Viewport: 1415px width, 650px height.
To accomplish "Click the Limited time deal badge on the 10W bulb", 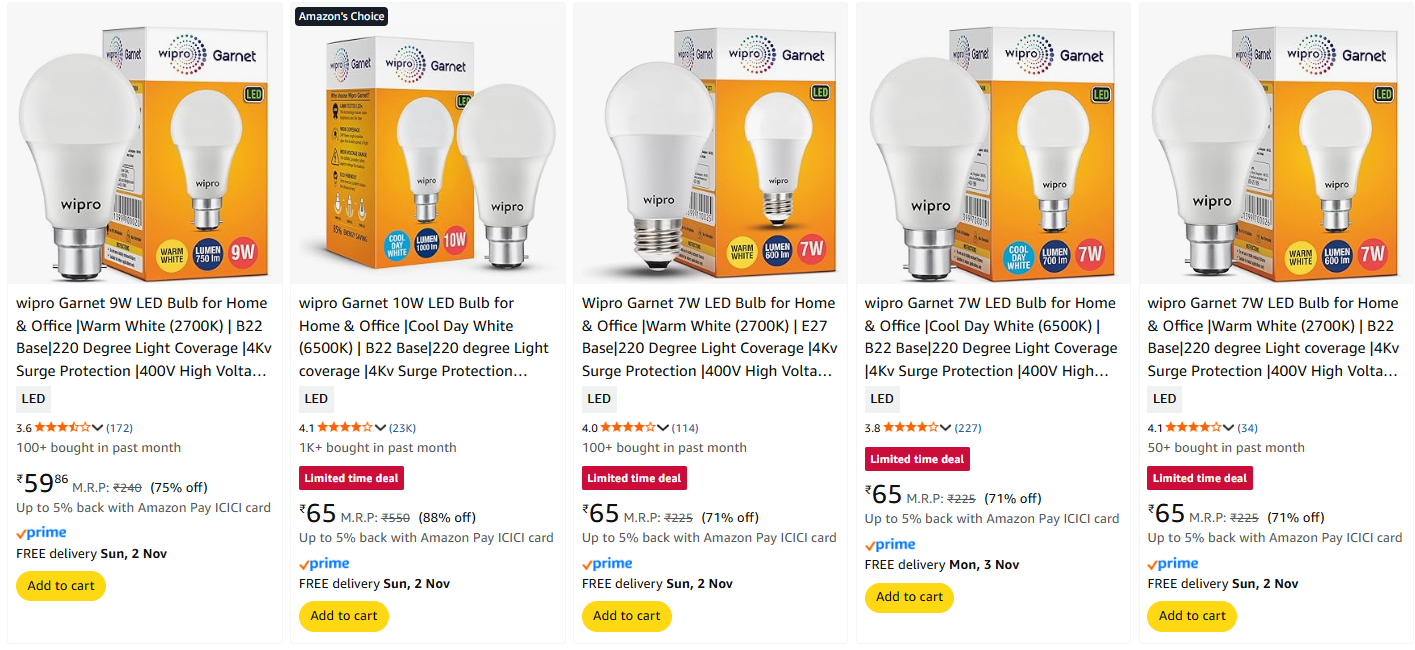I will 351,478.
